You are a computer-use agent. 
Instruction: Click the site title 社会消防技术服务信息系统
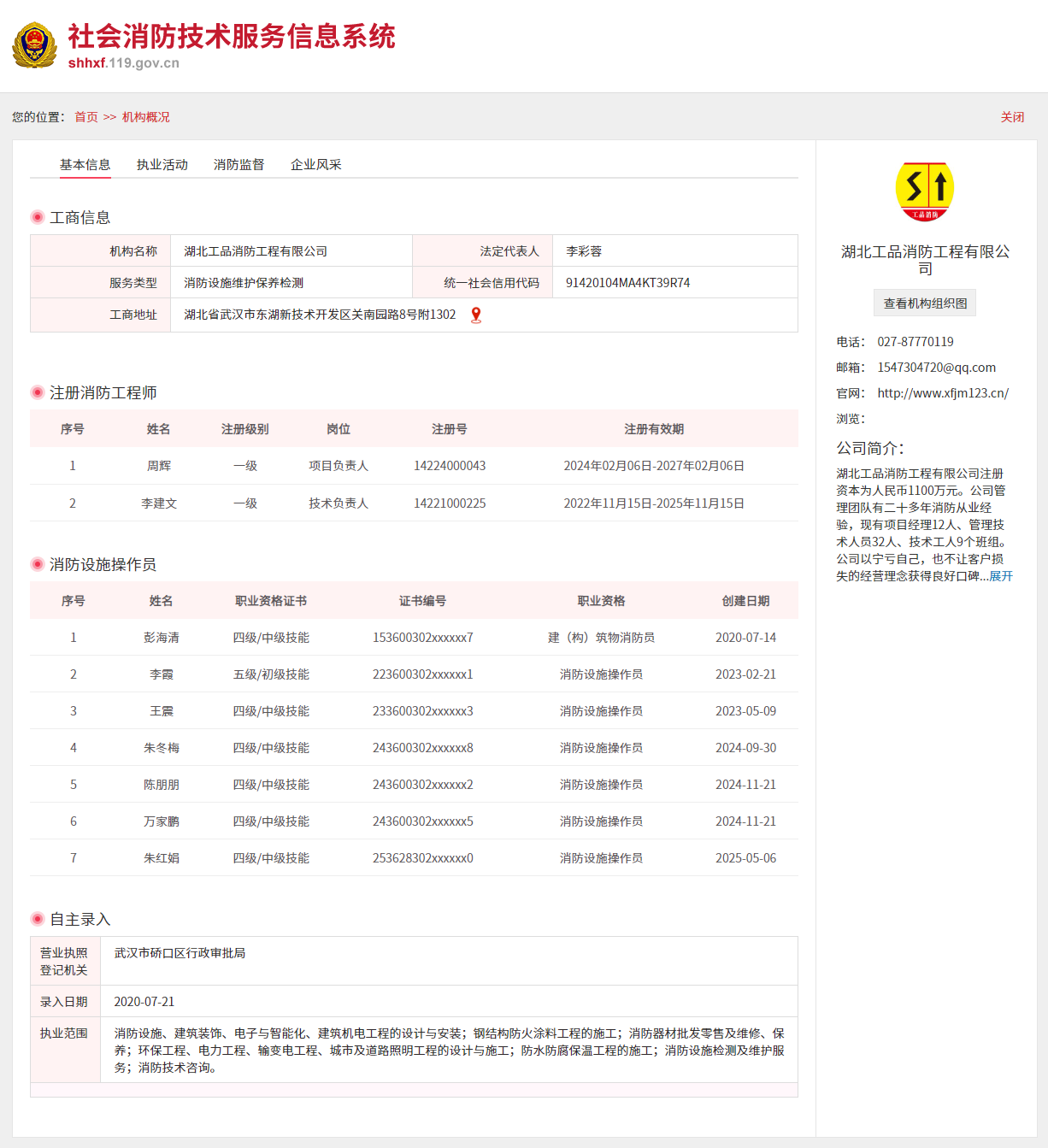pos(232,37)
